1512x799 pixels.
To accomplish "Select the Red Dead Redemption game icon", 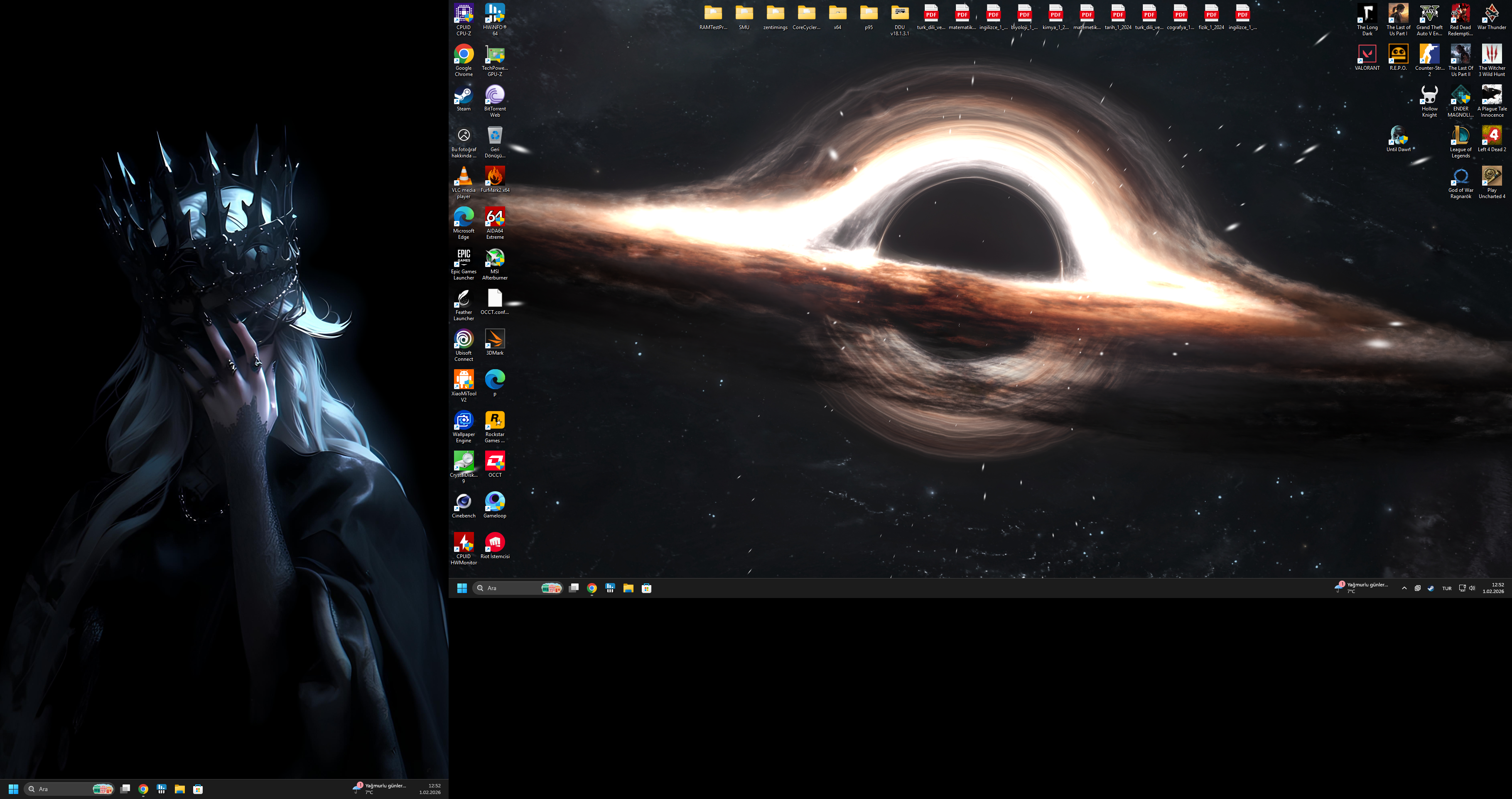I will [1460, 20].
